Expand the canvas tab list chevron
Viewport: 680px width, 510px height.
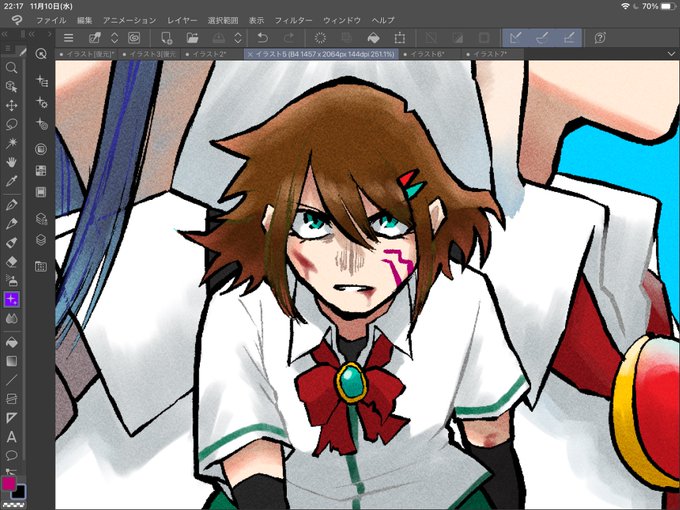point(670,54)
